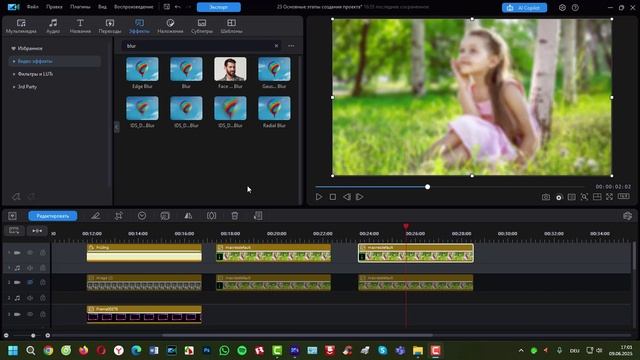The image size is (640, 360).
Task: Click the insert media icon left of Редактировать
Action: (x=12, y=216)
